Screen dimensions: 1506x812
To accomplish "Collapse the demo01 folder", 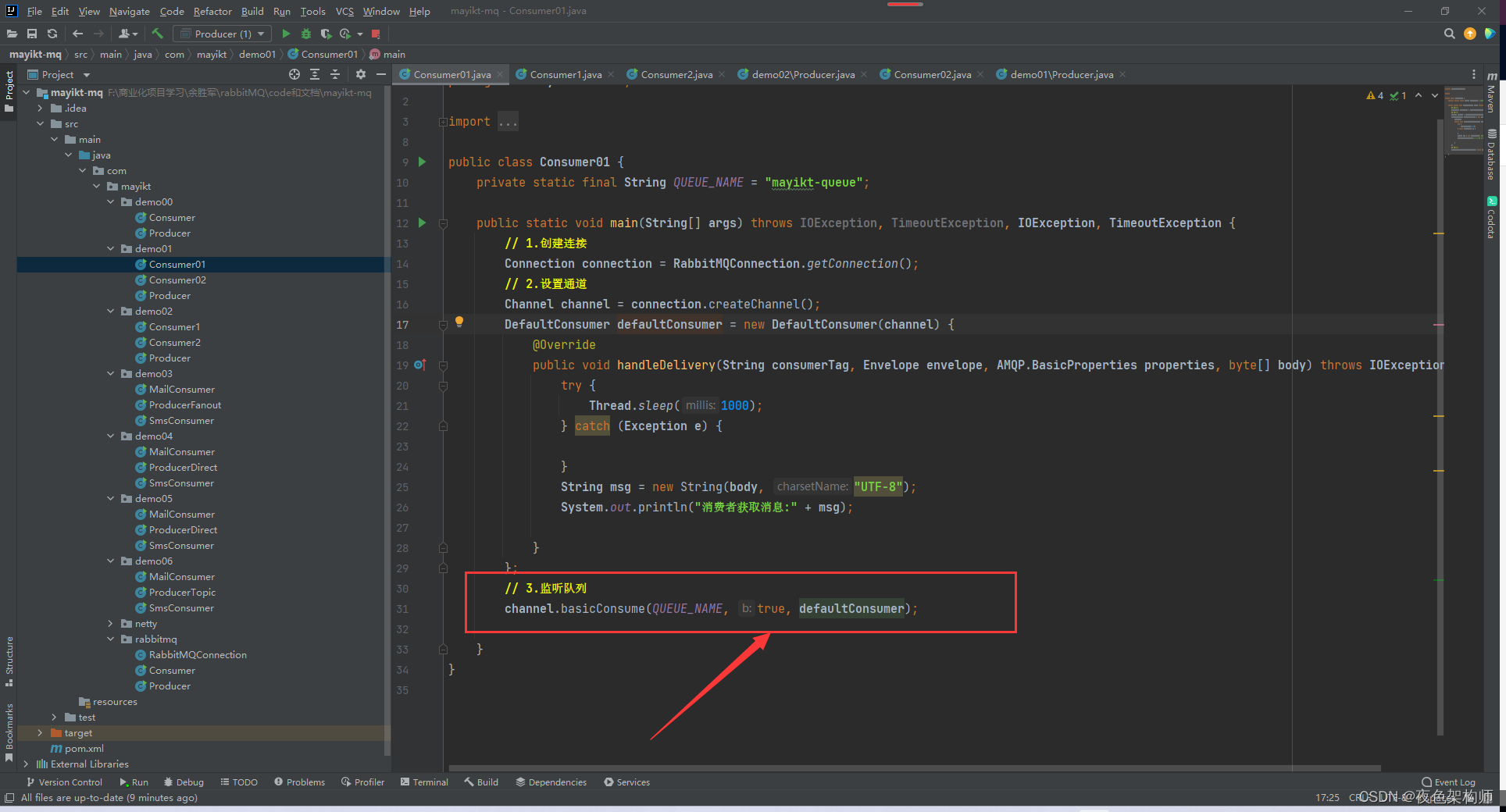I will coord(111,248).
